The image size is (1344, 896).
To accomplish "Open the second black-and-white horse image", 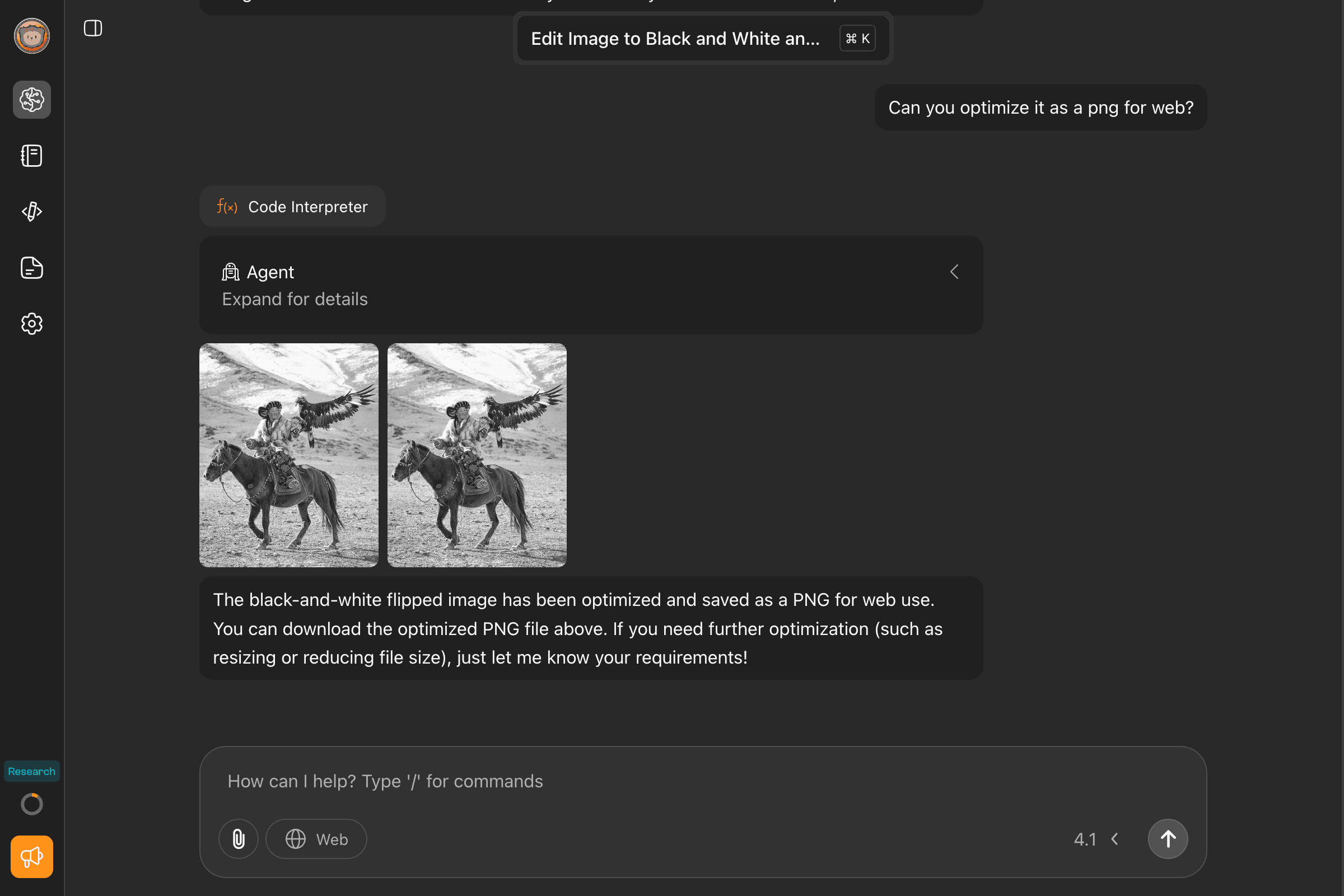I will point(477,455).
